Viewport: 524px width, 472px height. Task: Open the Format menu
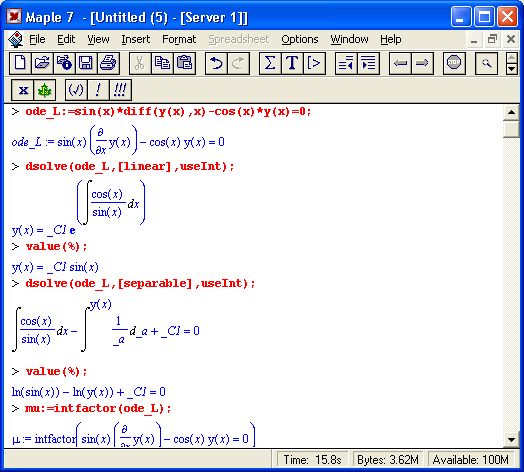click(x=179, y=39)
